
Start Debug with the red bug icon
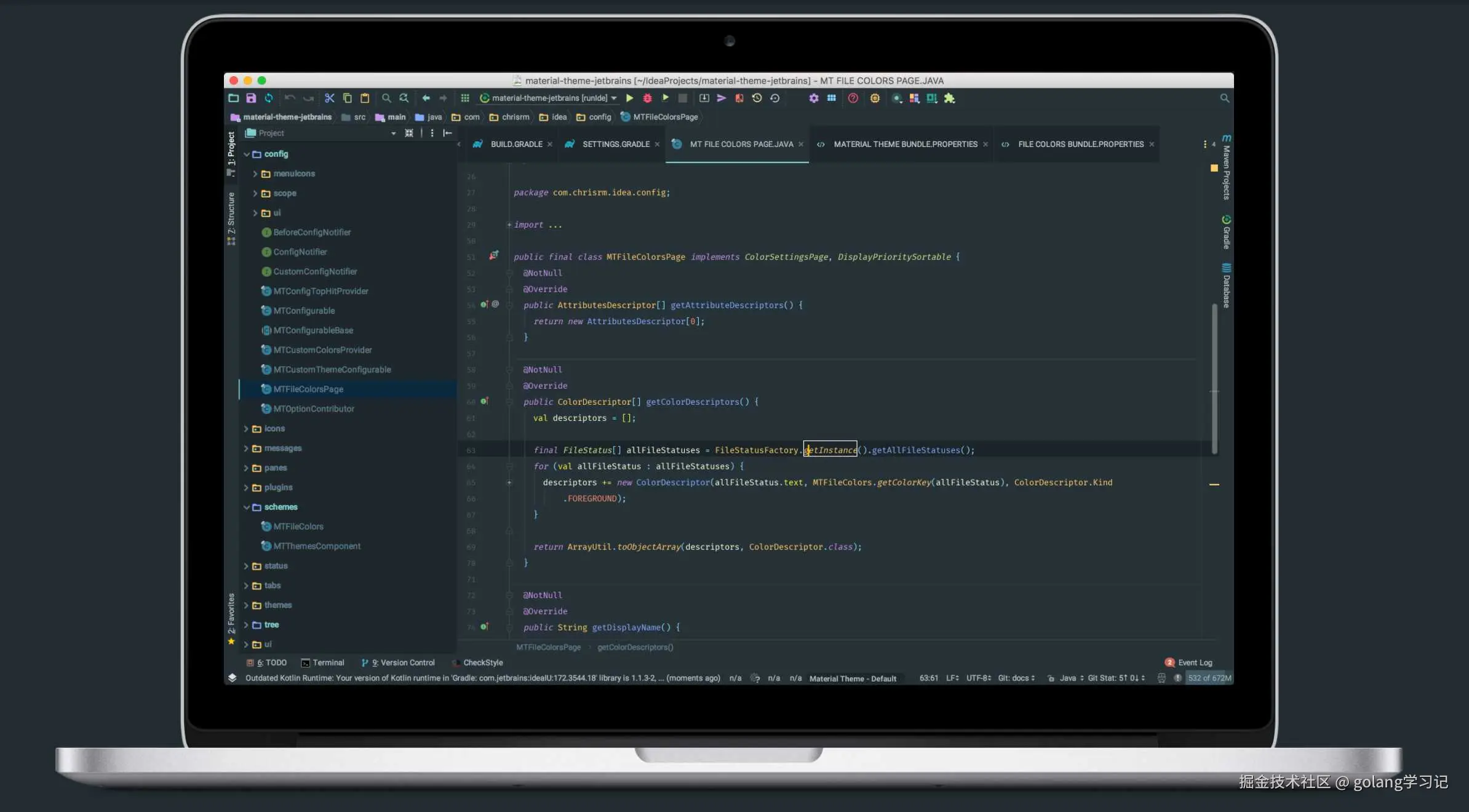coord(647,98)
